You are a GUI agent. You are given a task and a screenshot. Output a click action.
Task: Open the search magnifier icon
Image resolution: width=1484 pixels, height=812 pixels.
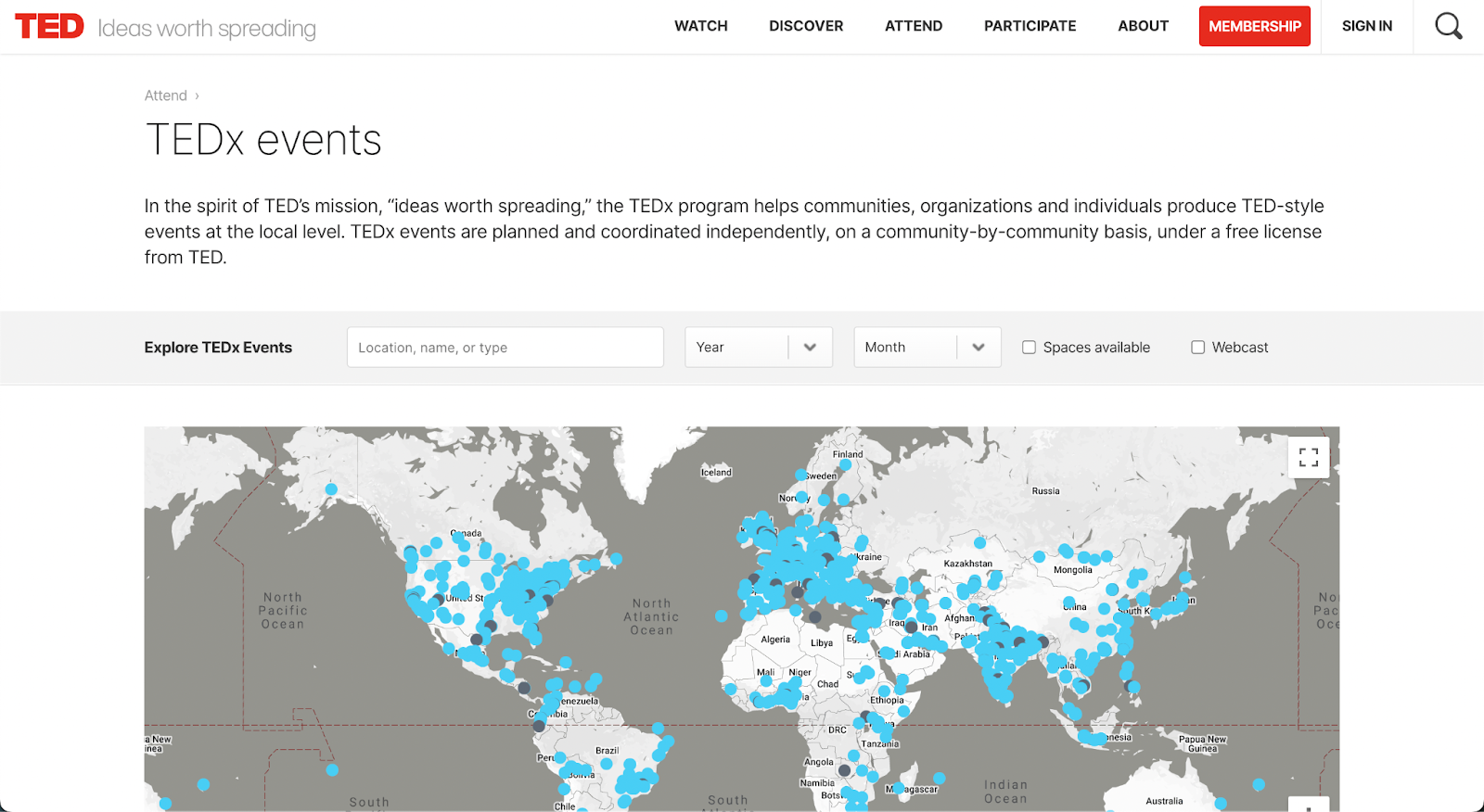click(1448, 26)
